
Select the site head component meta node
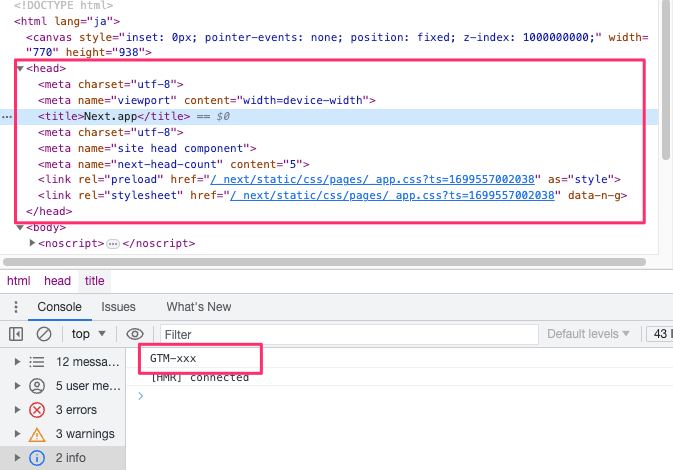(x=147, y=149)
